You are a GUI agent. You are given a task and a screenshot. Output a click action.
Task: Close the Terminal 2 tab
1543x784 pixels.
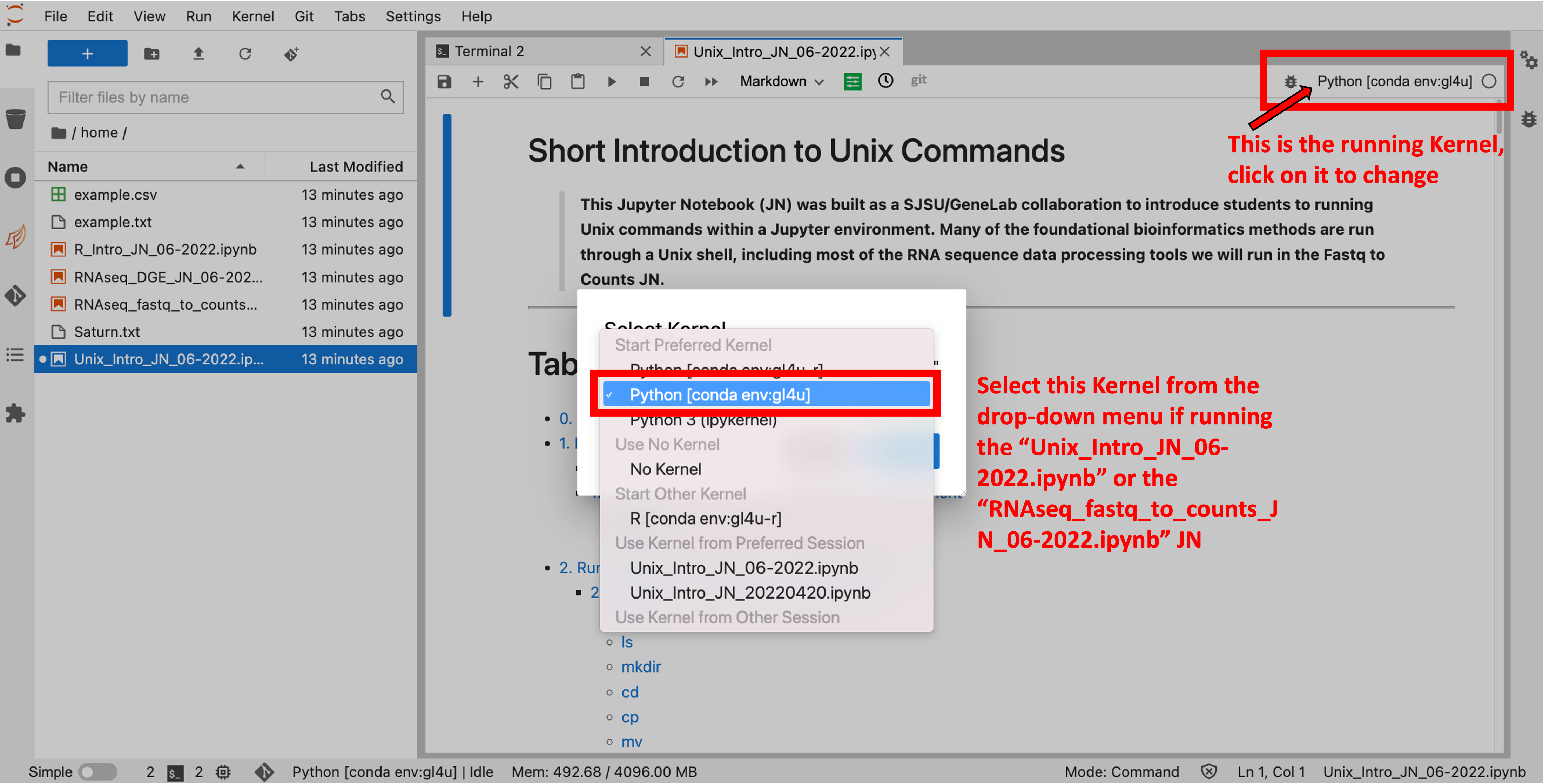pyautogui.click(x=645, y=52)
